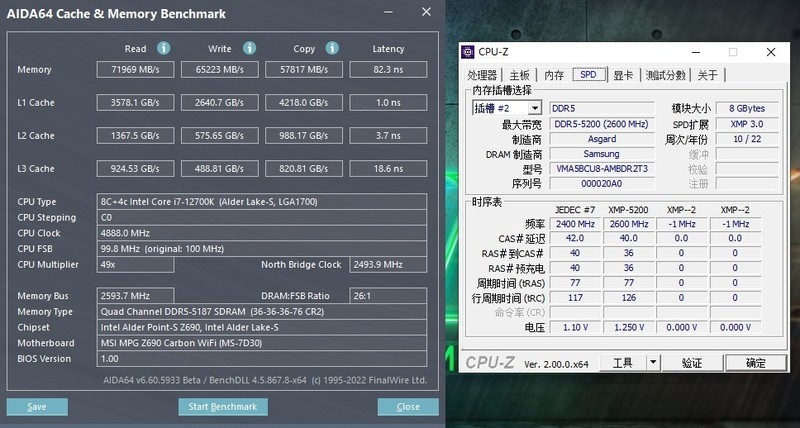Click Memory Write value 65223 MB/s

[x=220, y=69]
